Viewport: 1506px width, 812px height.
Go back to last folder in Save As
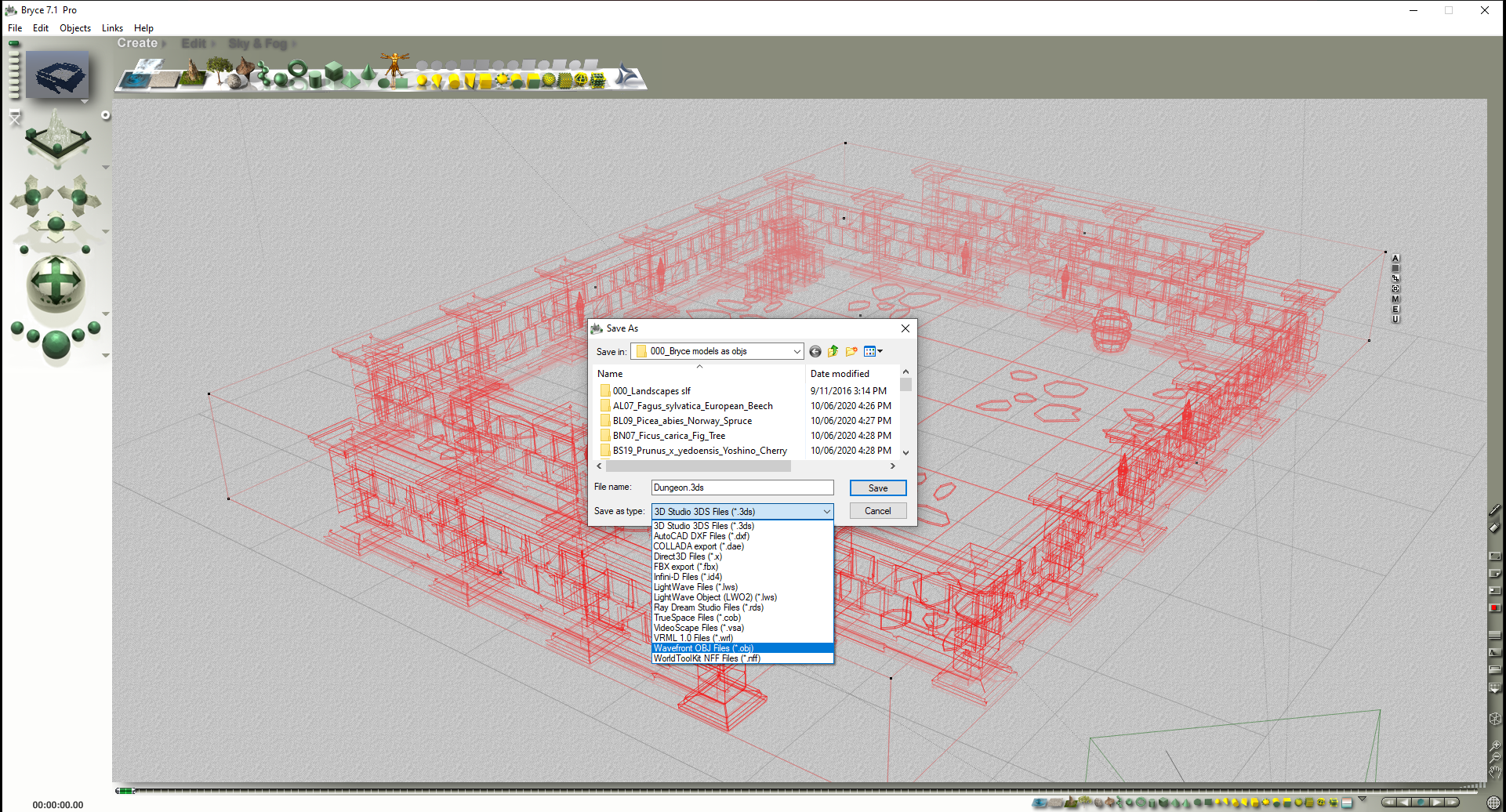point(815,352)
